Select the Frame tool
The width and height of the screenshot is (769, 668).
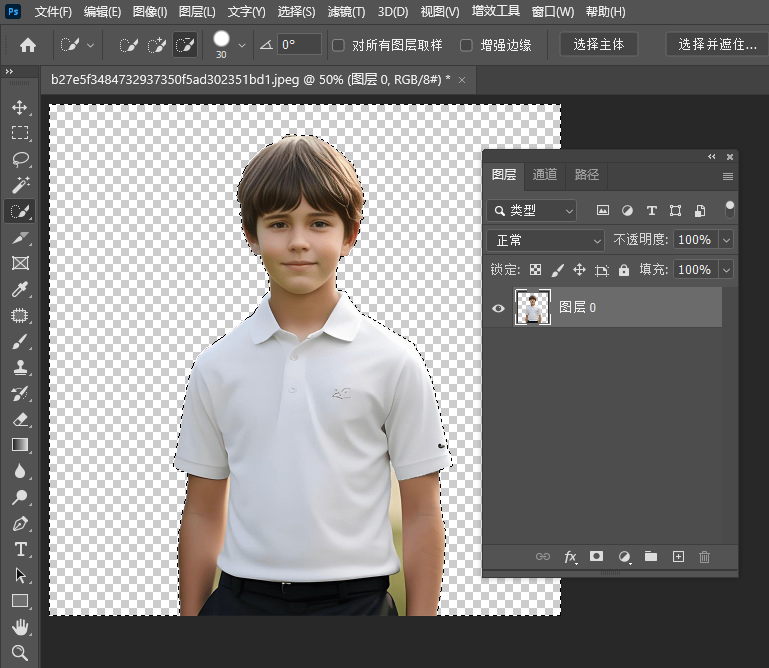coord(20,263)
